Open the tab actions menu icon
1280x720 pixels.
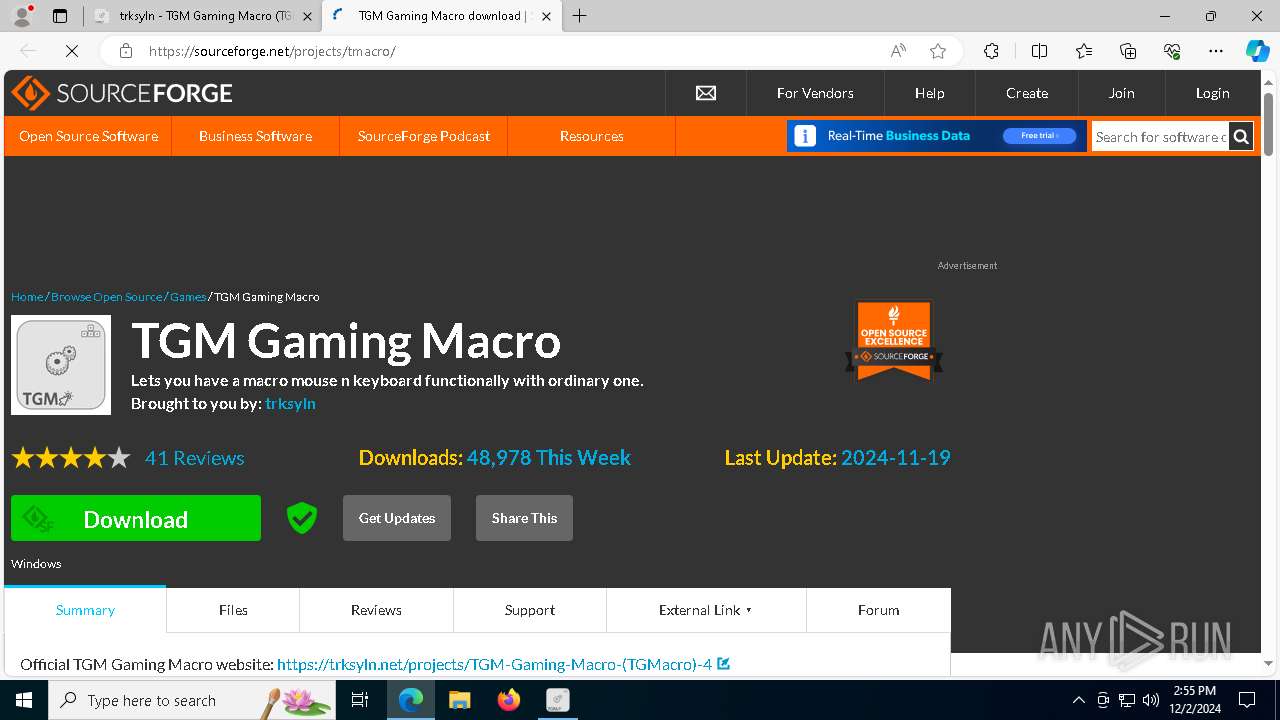(60, 16)
